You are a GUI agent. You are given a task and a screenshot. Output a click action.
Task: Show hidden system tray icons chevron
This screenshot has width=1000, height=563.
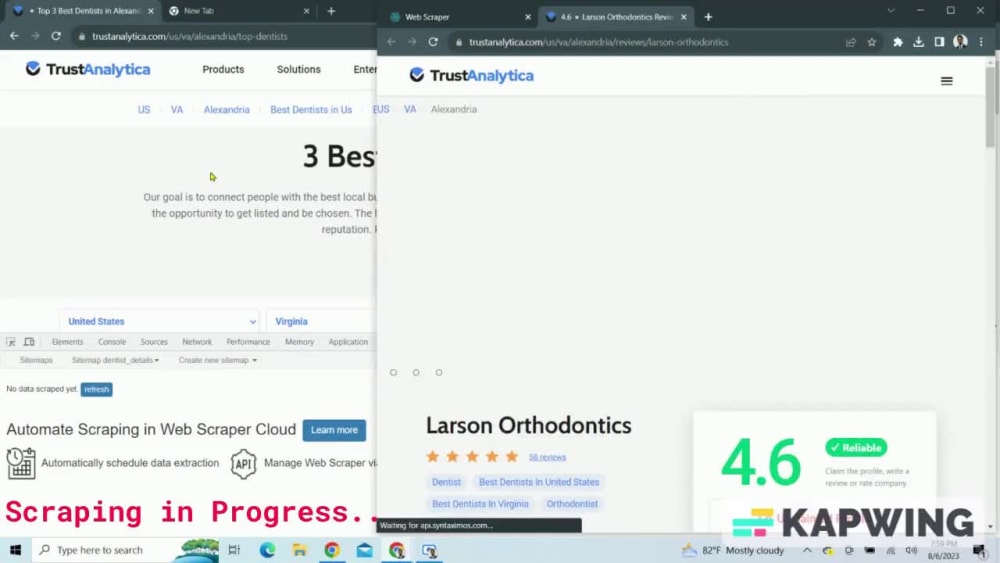click(807, 550)
